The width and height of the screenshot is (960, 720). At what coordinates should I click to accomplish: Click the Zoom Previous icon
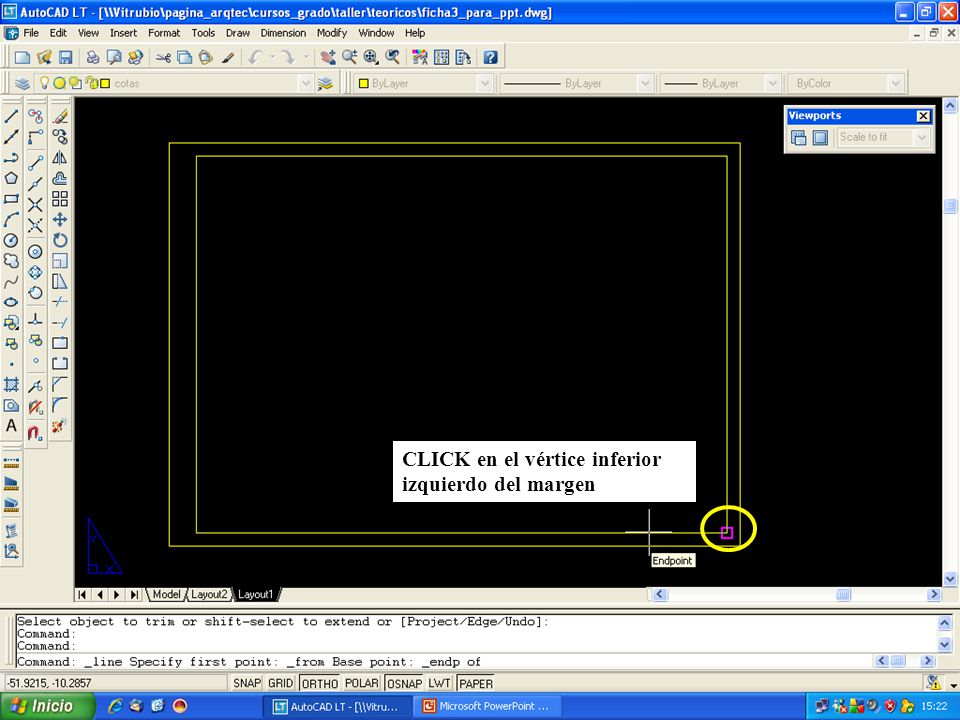point(392,58)
